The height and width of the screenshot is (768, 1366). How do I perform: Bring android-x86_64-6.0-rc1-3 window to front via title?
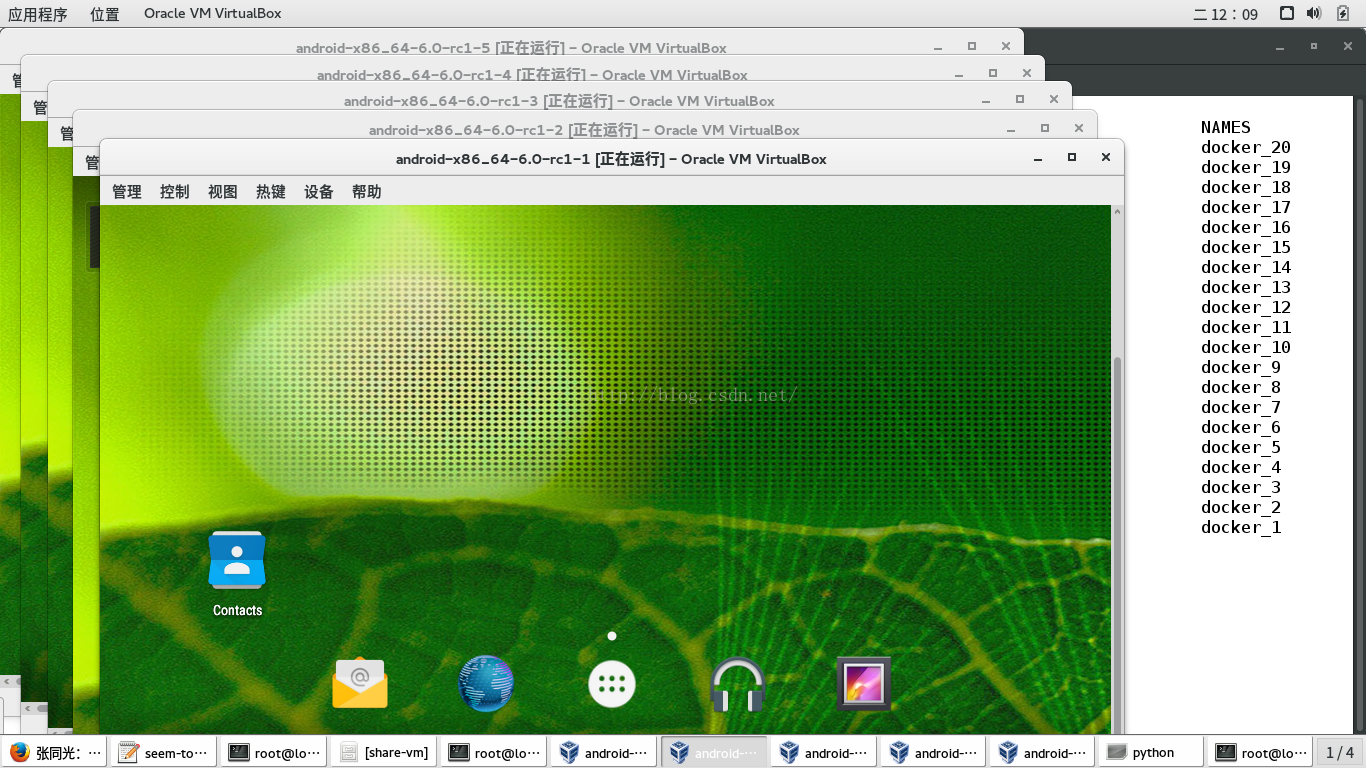pos(559,101)
